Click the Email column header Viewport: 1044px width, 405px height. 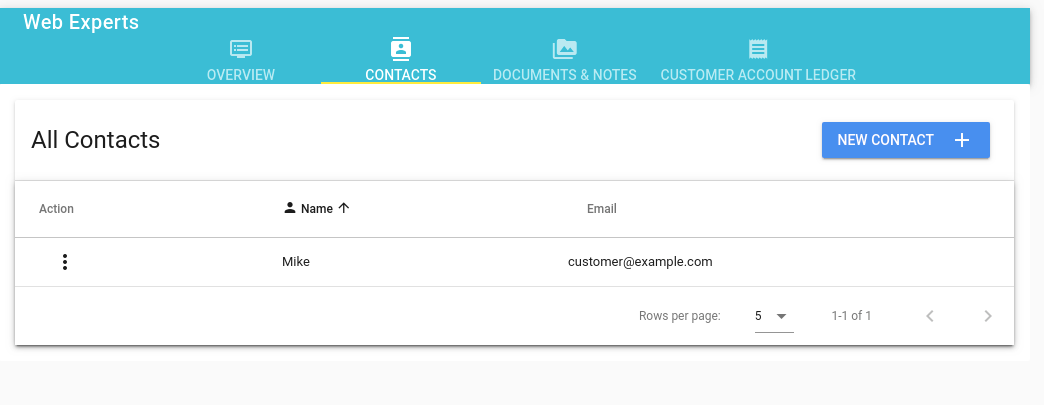click(601, 209)
